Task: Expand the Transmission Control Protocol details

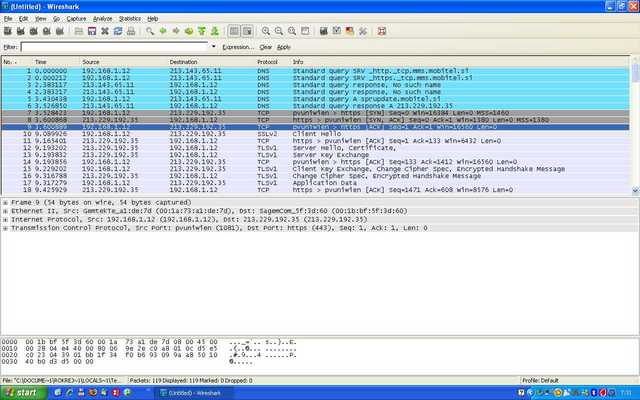Action: point(5,228)
